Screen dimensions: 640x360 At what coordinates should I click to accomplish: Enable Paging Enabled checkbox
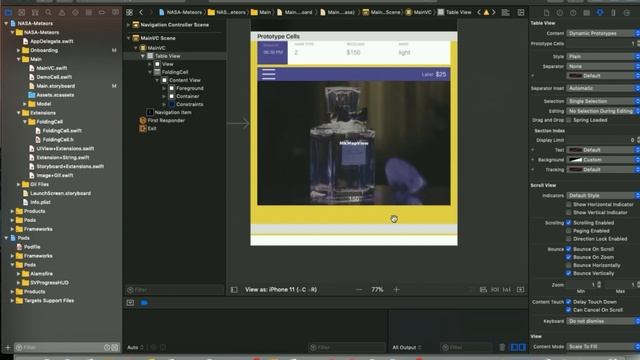(x=569, y=231)
